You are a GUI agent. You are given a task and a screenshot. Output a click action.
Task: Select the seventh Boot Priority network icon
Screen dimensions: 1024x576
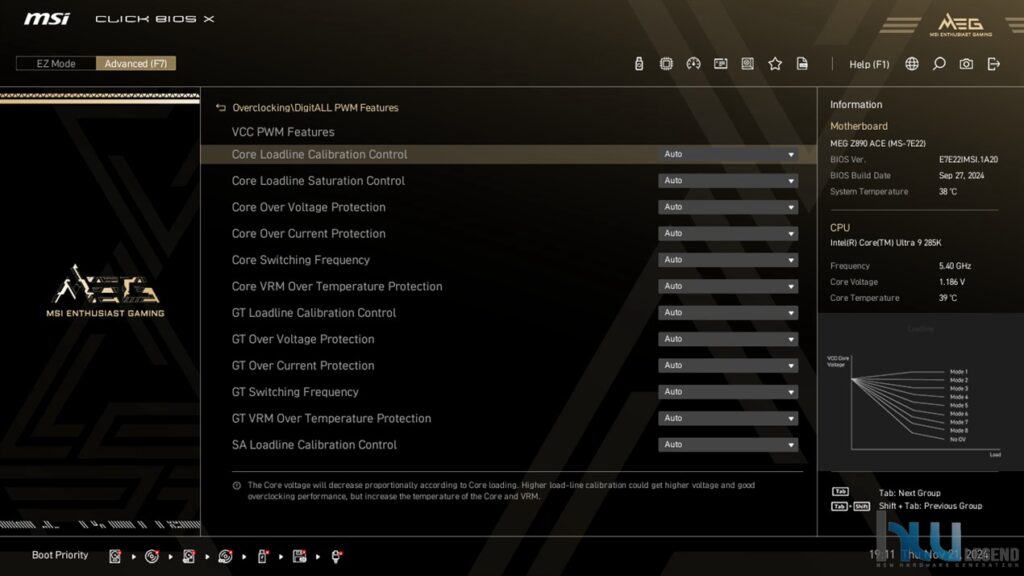[336, 556]
